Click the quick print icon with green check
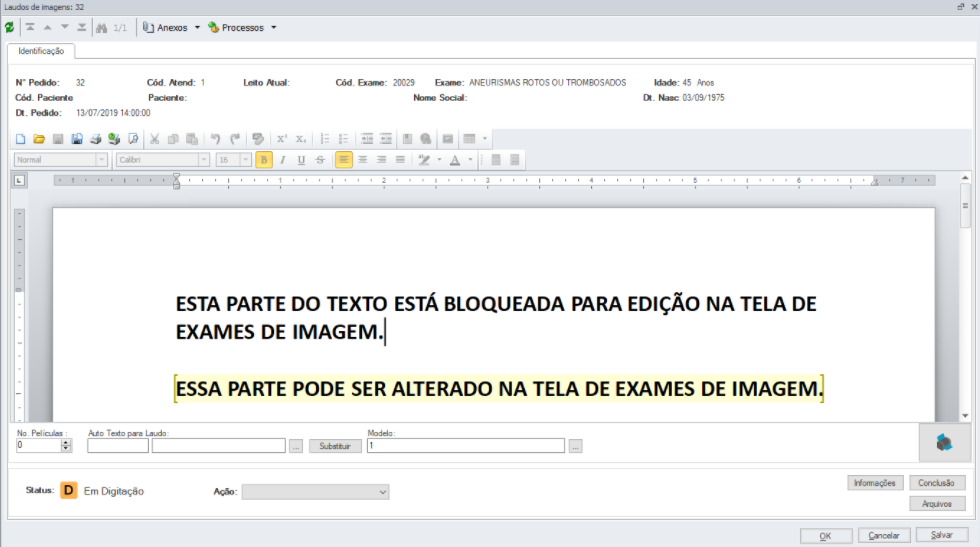 pyautogui.click(x=114, y=139)
